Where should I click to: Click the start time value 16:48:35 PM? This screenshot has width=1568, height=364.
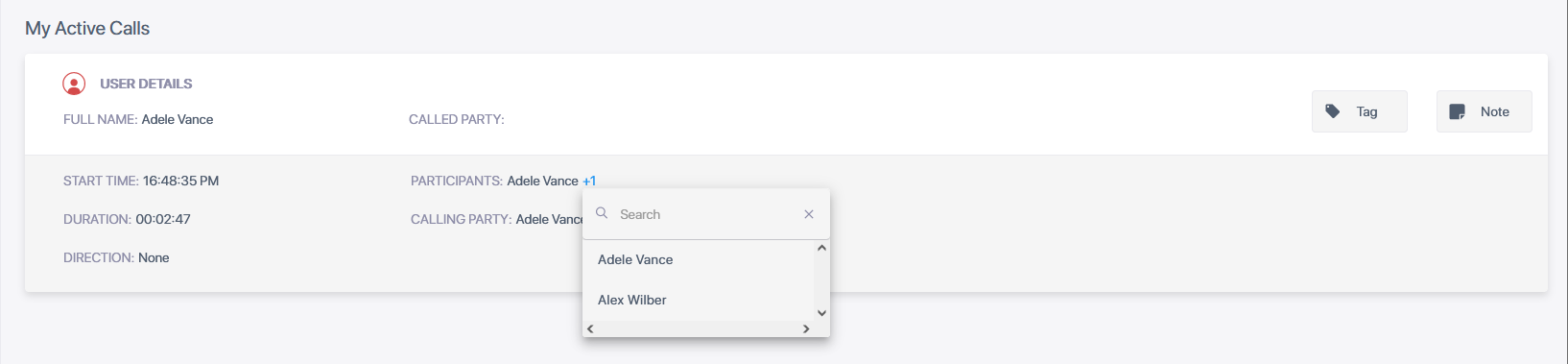point(180,181)
